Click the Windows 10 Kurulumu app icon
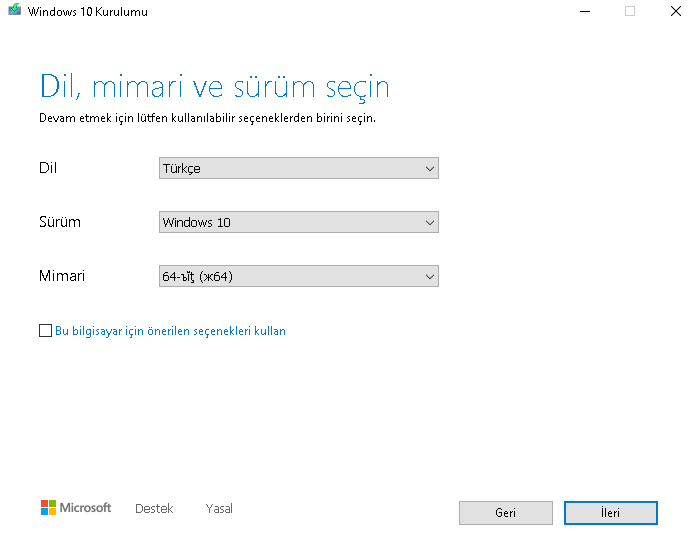Image resolution: width=696 pixels, height=540 pixels. click(14, 10)
